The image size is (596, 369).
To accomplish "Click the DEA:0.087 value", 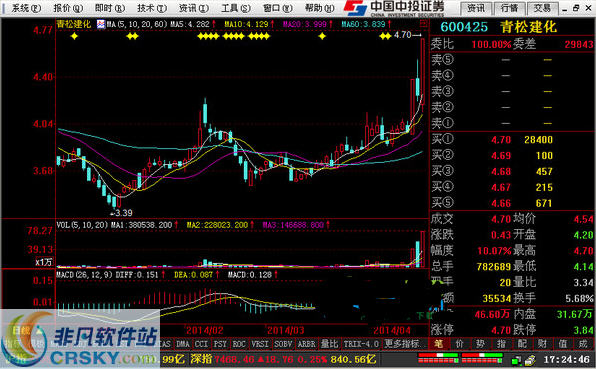I will (193, 274).
